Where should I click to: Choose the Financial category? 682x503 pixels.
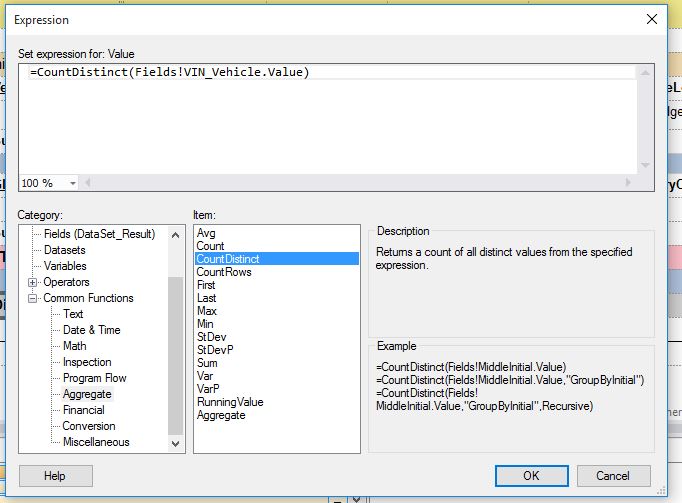point(84,410)
